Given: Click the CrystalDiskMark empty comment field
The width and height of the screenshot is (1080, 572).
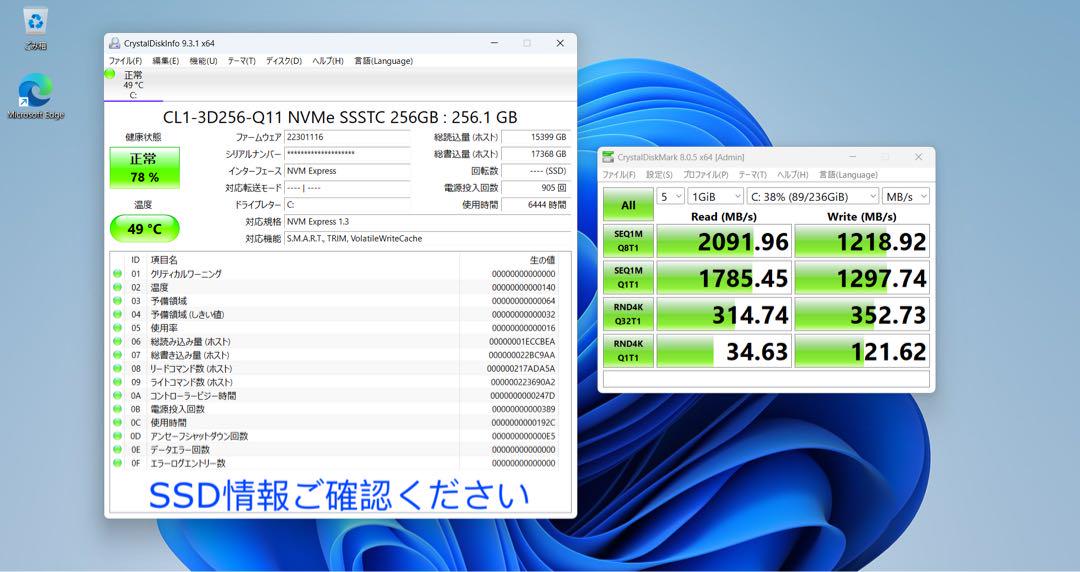Looking at the screenshot, I should [766, 379].
